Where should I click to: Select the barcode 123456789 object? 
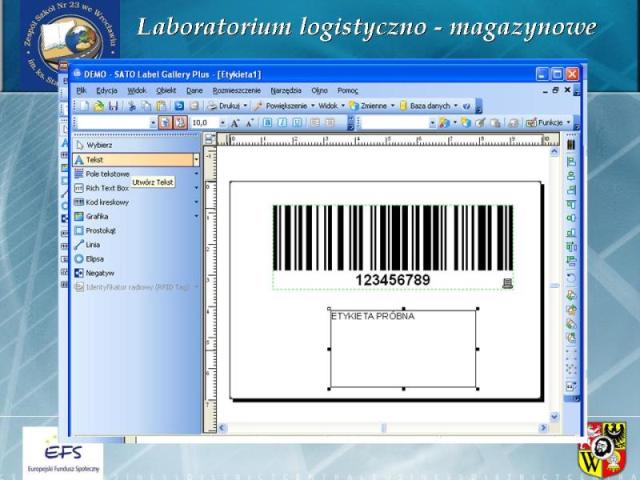pos(393,247)
